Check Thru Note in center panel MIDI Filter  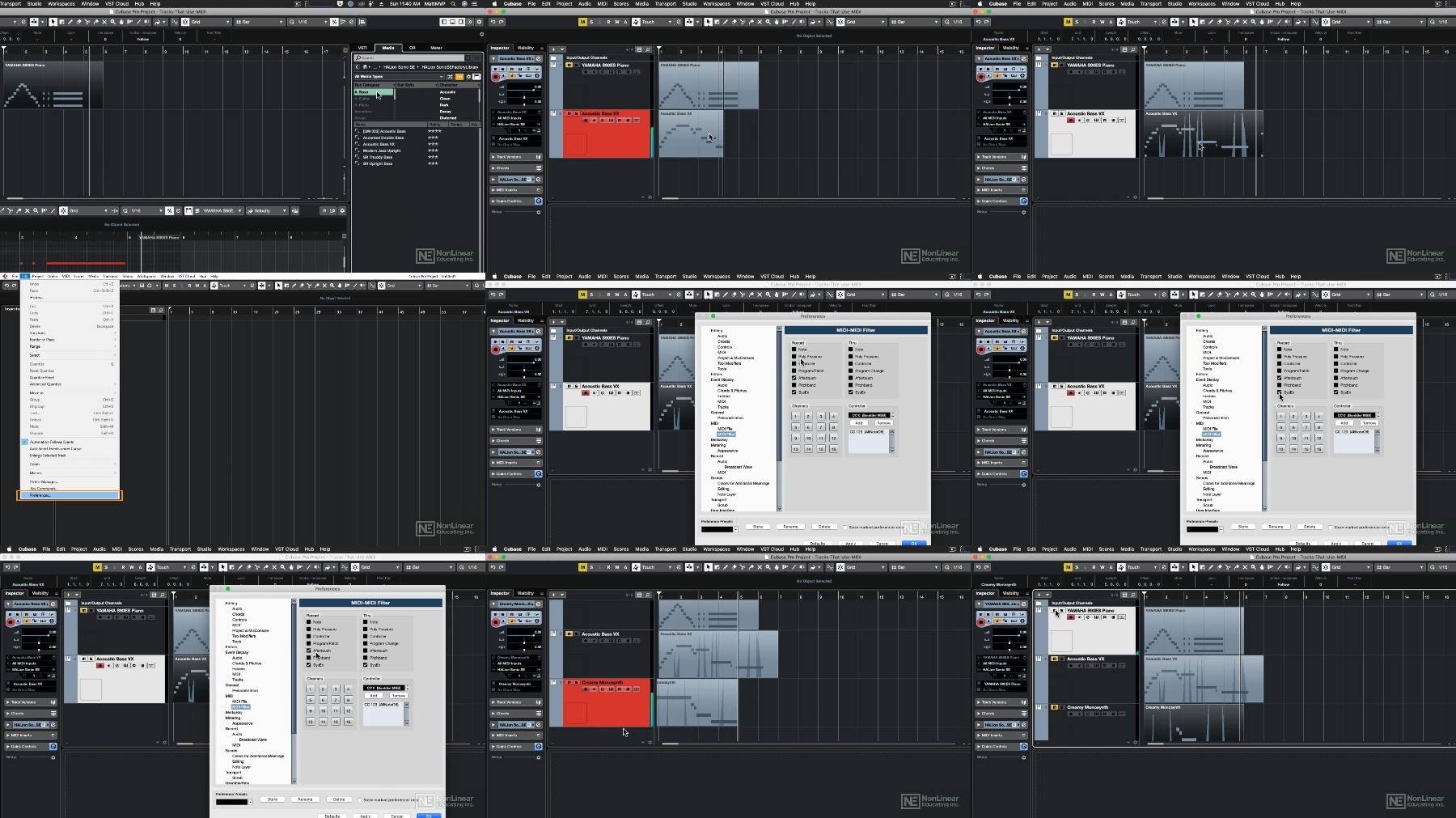pyautogui.click(x=851, y=350)
